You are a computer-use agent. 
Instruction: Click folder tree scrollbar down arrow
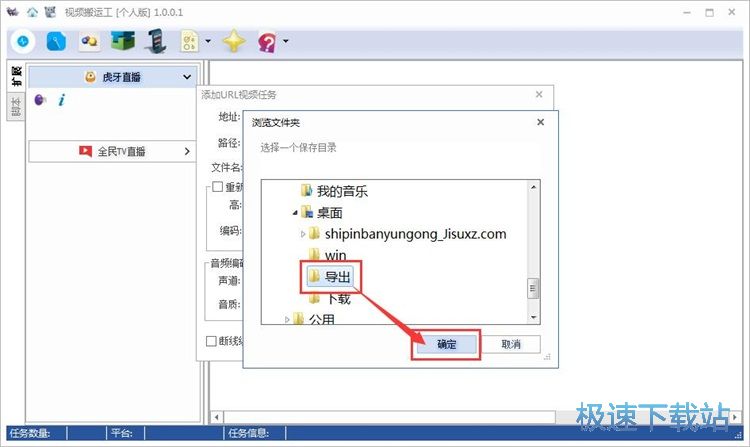click(533, 317)
